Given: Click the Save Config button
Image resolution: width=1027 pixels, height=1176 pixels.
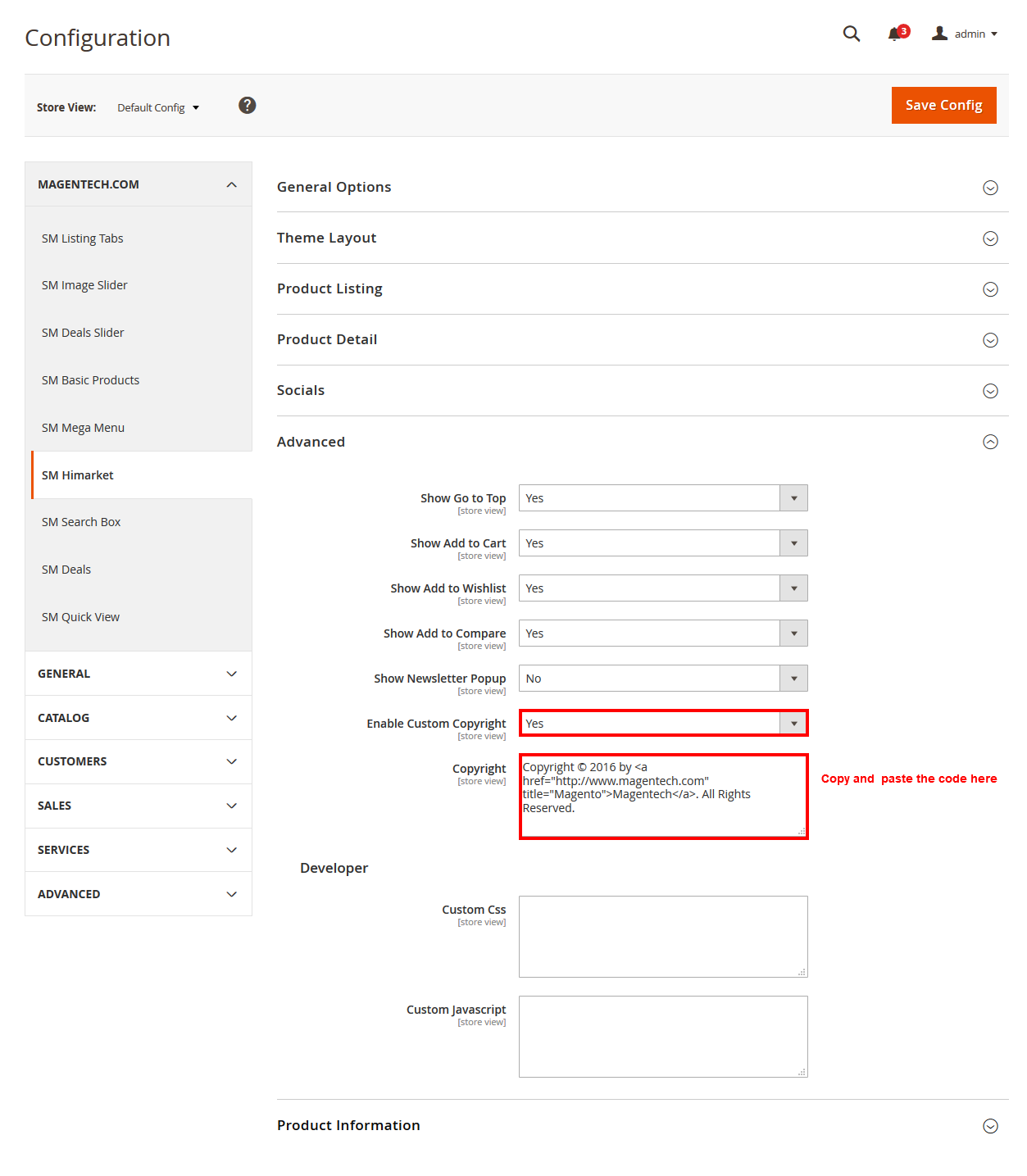Looking at the screenshot, I should click(943, 105).
